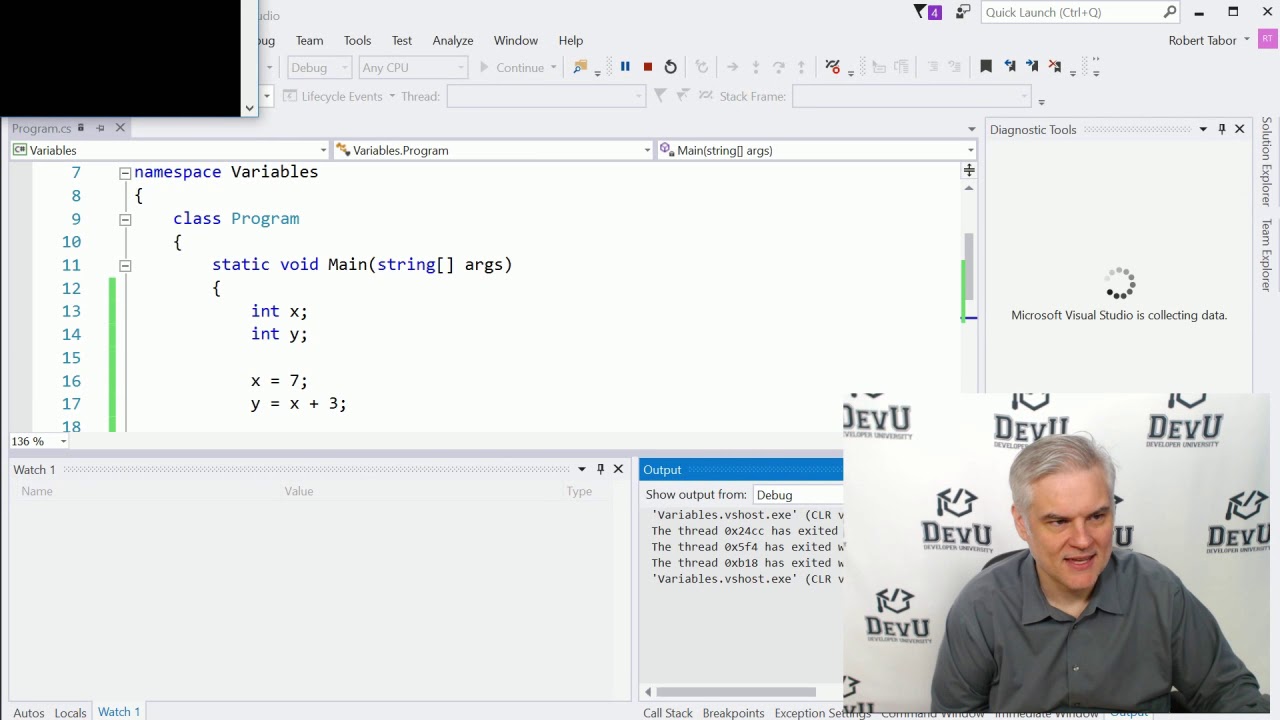
Task: Pin the Watch 1 panel
Action: 600,469
